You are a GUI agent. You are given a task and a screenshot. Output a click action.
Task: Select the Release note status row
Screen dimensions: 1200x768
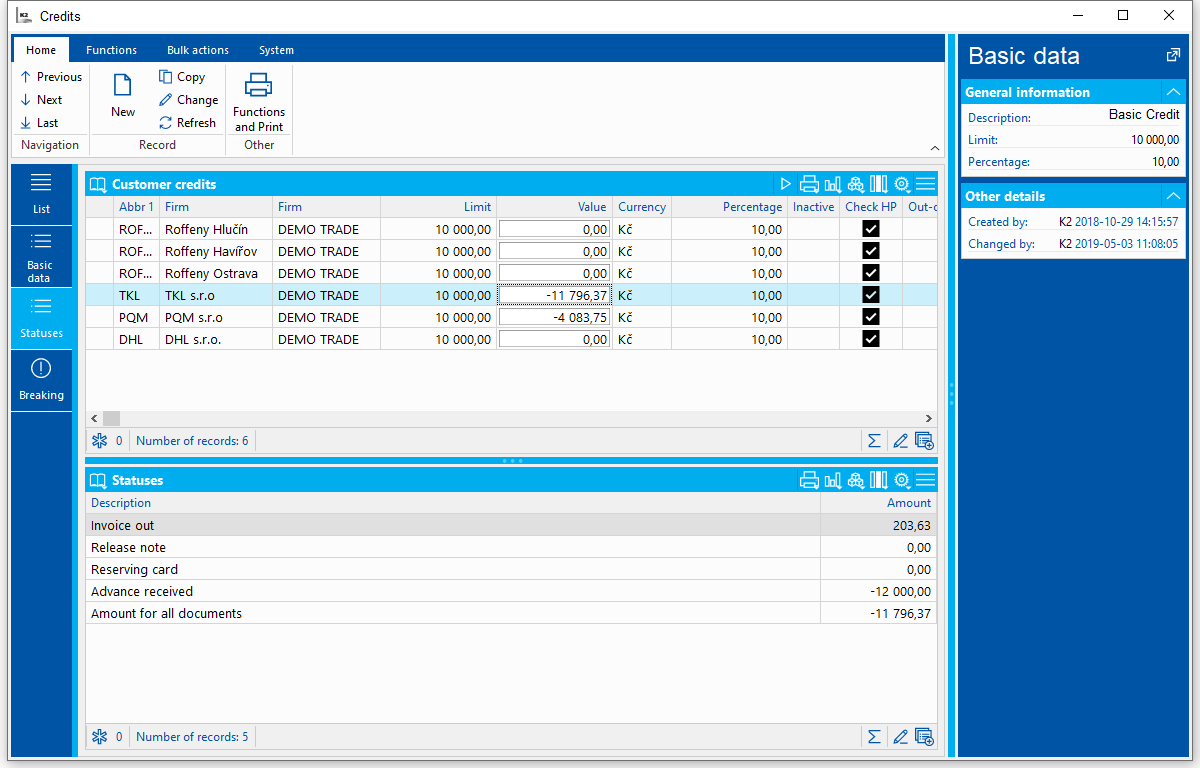(511, 547)
